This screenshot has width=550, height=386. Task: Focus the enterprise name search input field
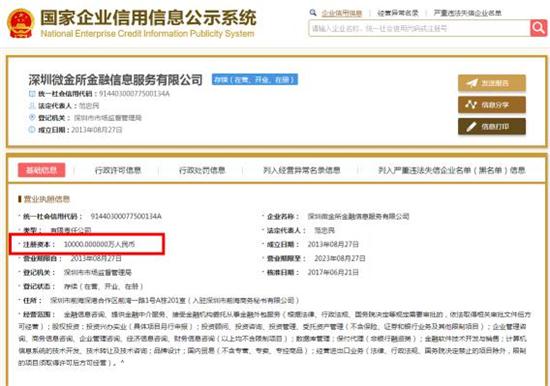tap(419, 28)
